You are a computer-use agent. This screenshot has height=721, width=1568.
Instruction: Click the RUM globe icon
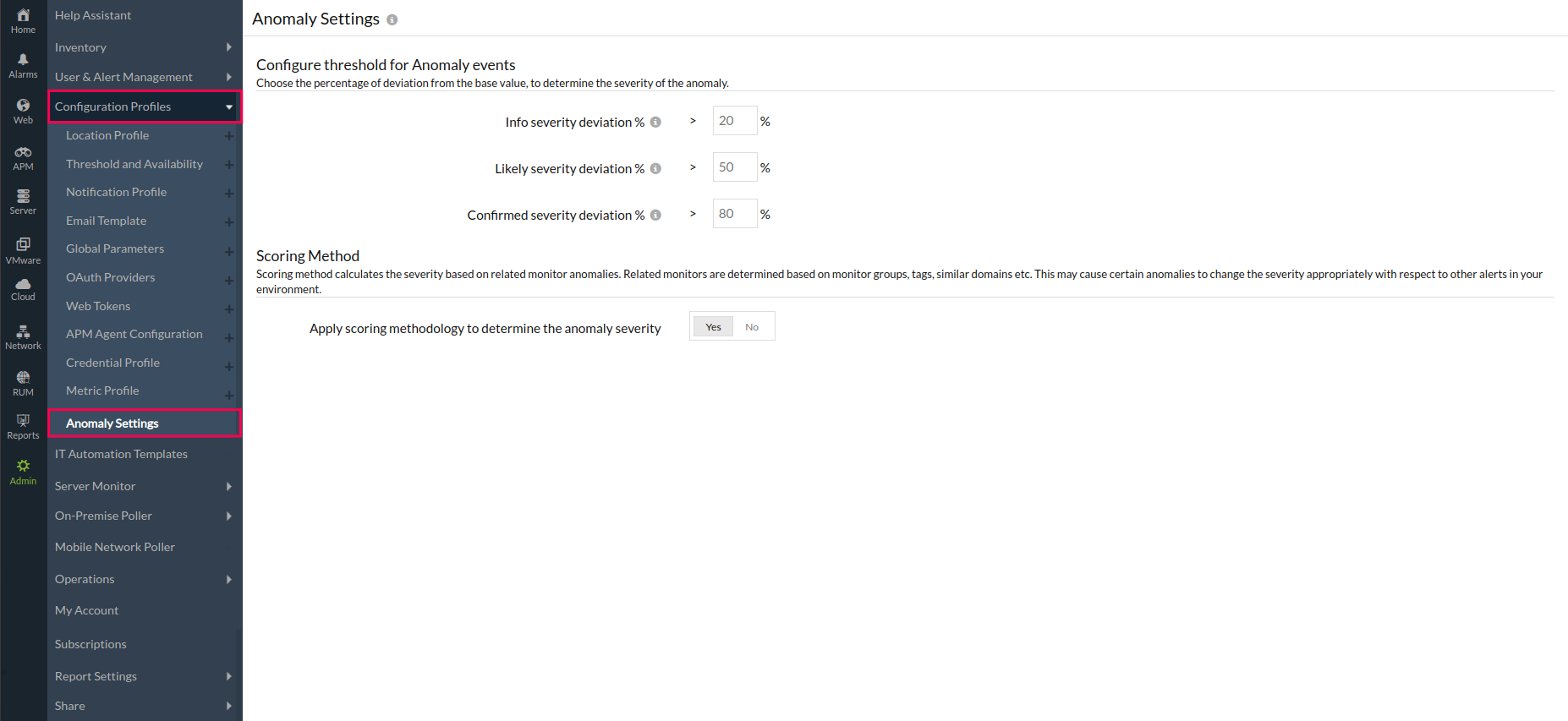pyautogui.click(x=23, y=377)
